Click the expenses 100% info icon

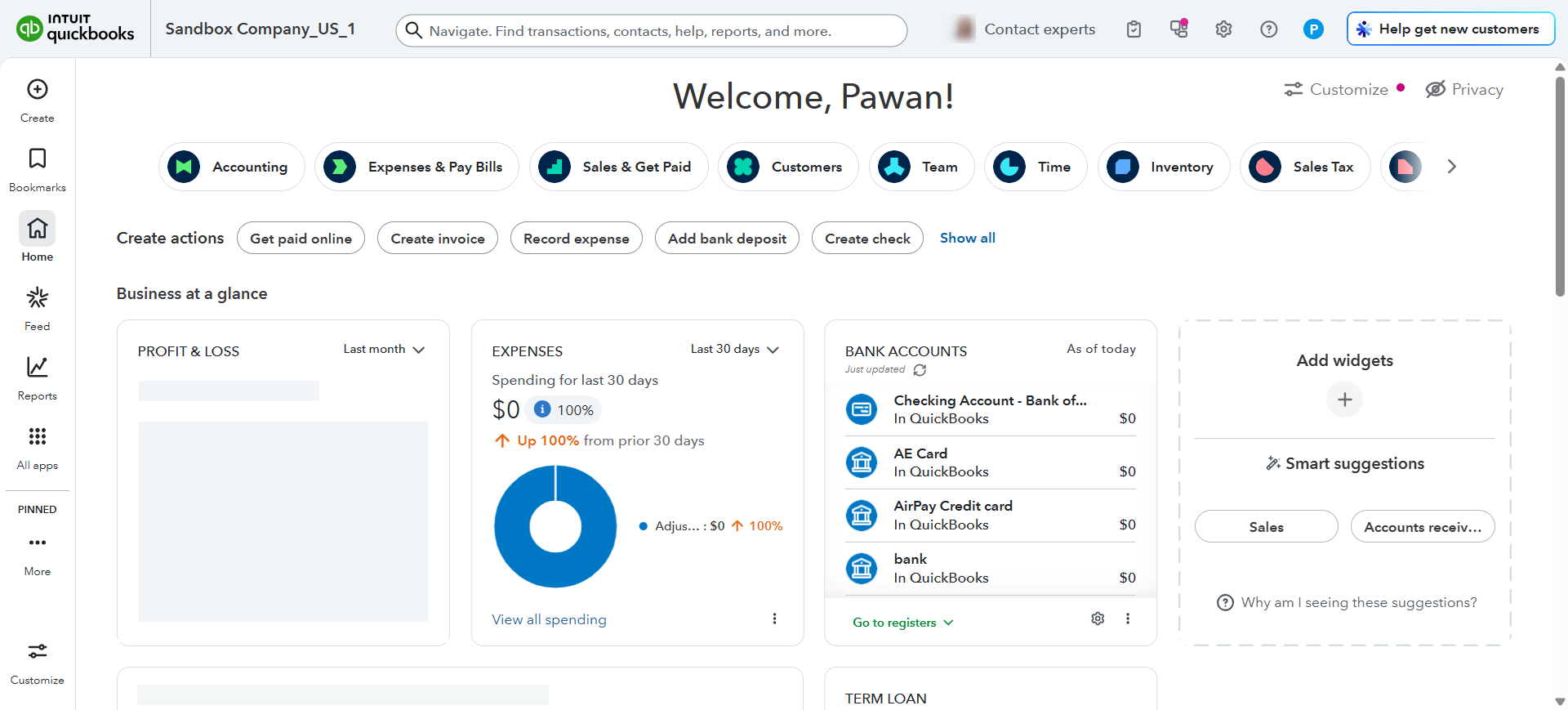[542, 409]
